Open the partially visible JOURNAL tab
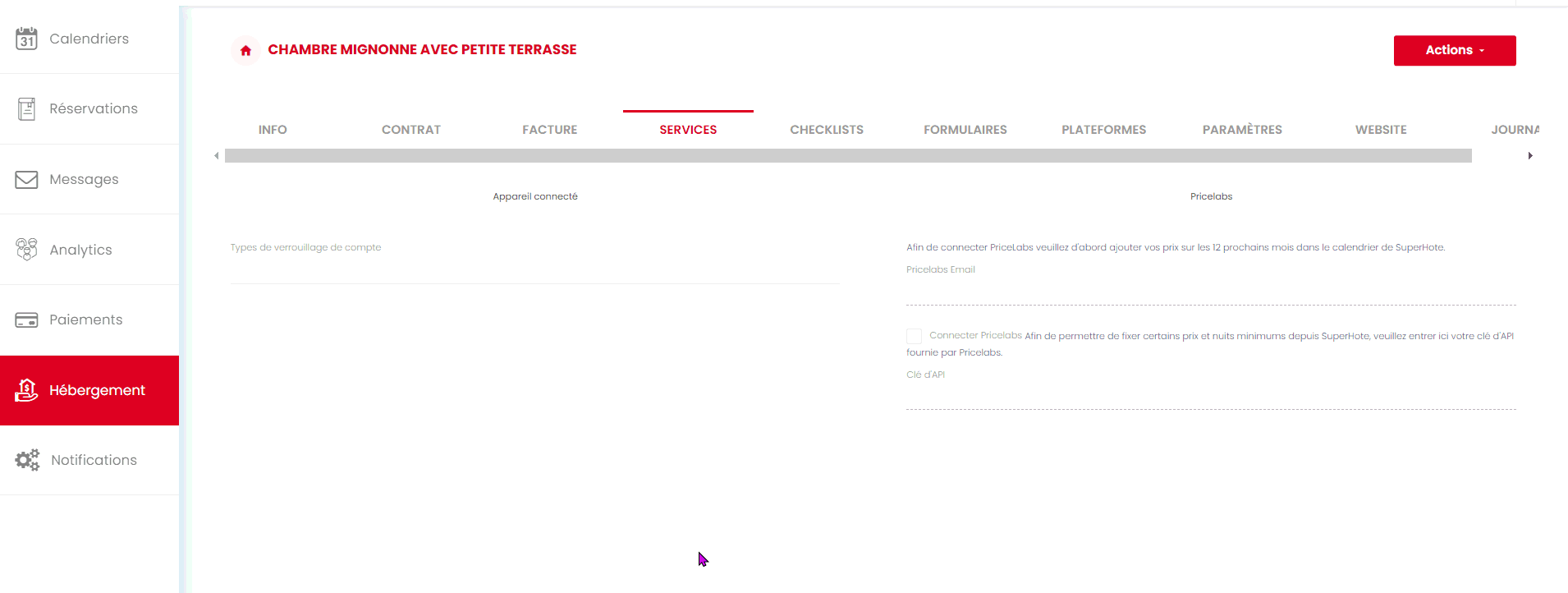The image size is (1568, 593). [x=1515, y=130]
